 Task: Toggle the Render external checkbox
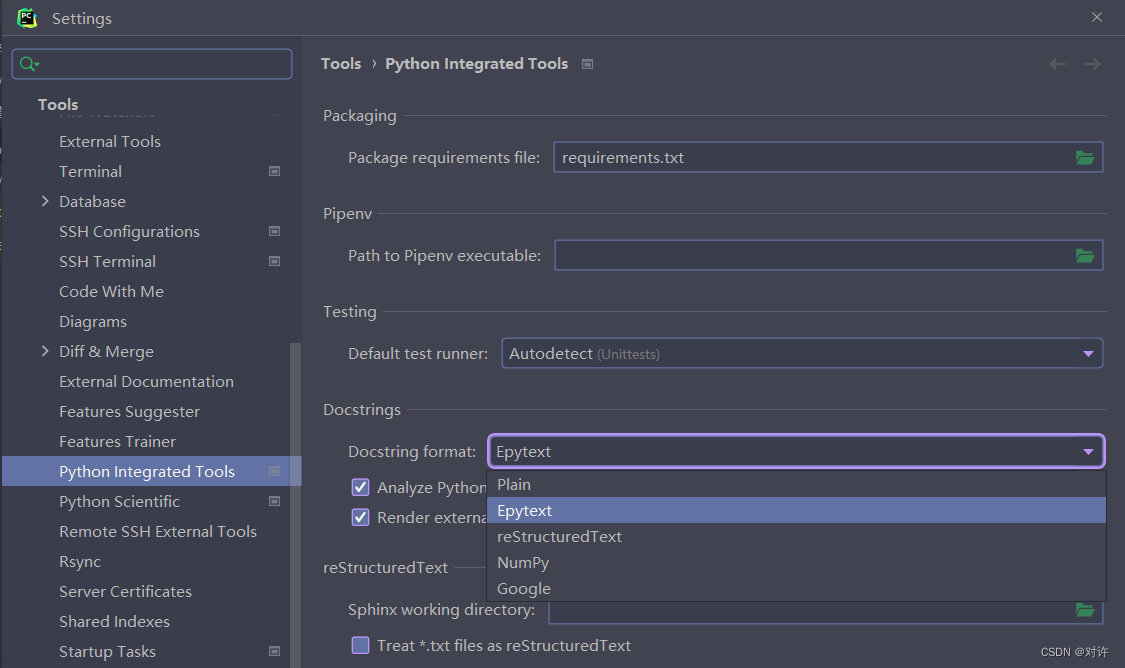click(x=361, y=517)
